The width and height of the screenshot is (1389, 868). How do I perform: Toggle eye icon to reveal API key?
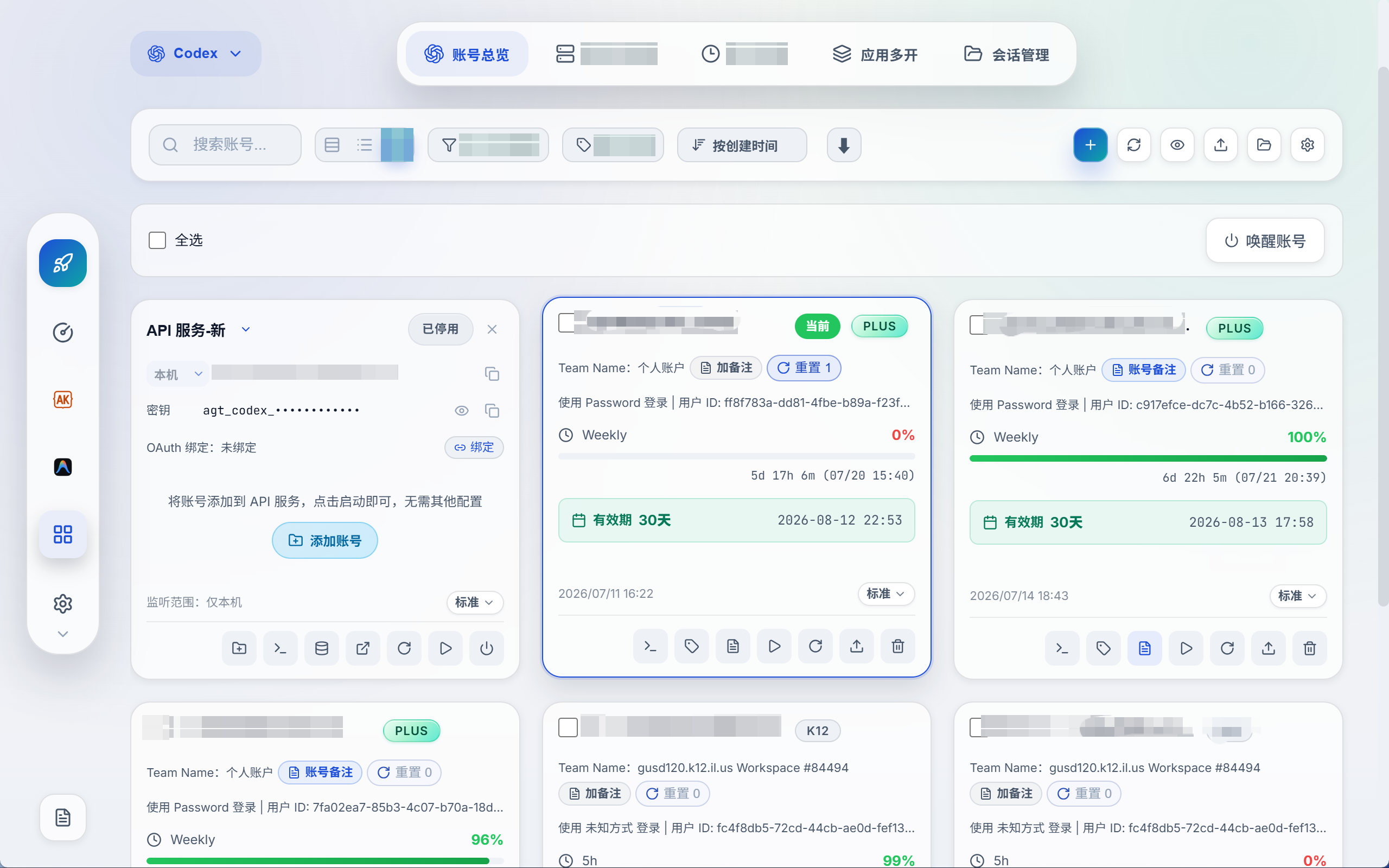coord(462,411)
